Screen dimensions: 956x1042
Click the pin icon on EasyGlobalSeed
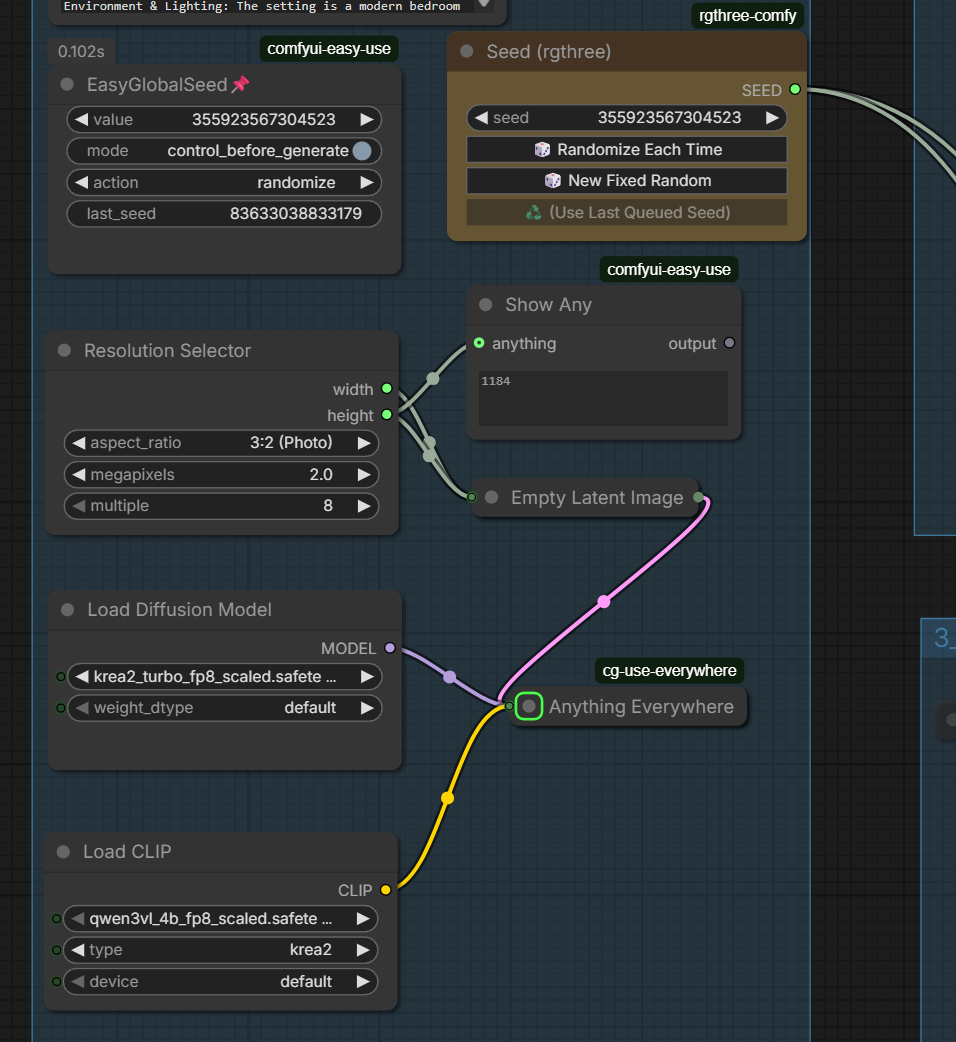tap(240, 84)
